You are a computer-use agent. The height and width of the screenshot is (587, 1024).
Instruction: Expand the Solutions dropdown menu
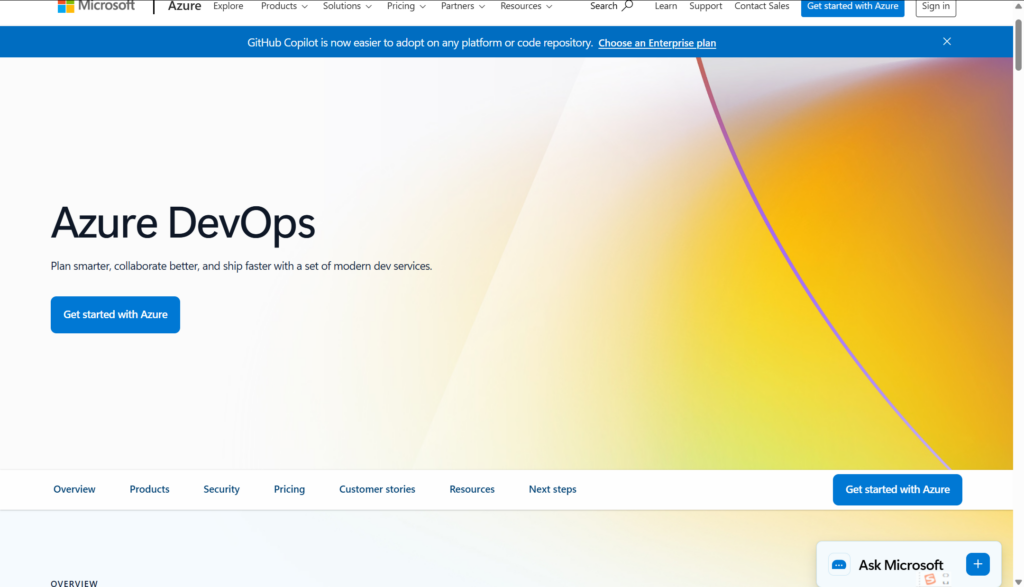(347, 6)
